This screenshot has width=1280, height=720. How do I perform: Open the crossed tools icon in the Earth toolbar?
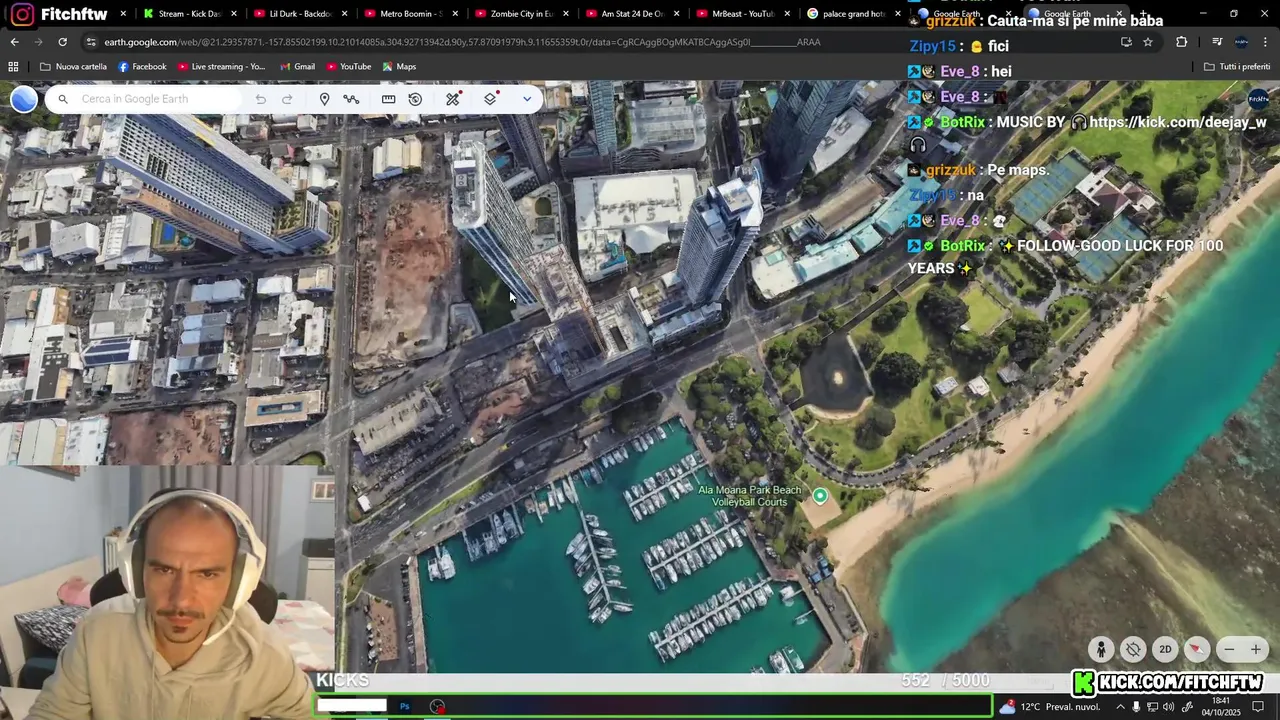pos(453,99)
